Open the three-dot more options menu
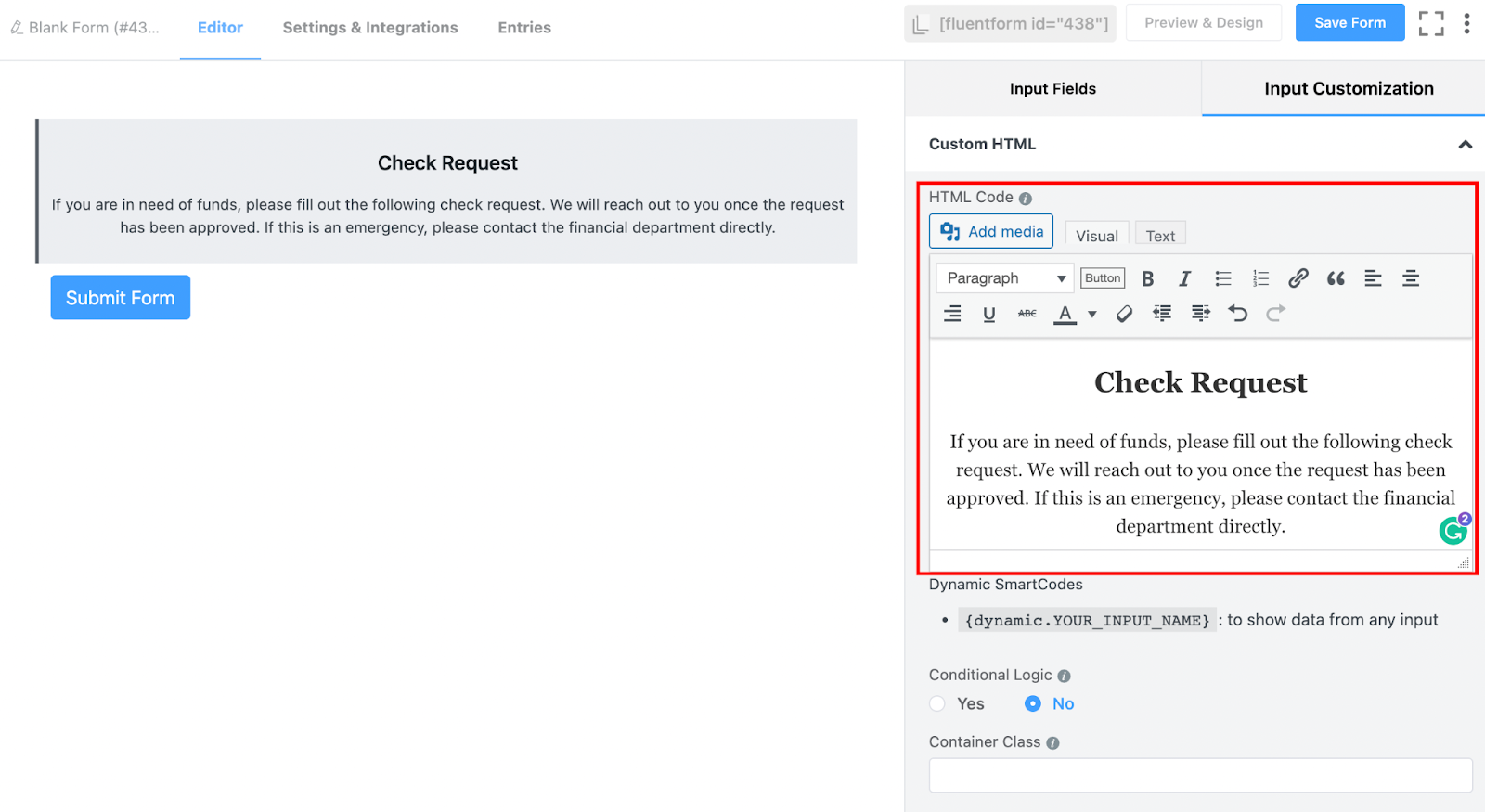The width and height of the screenshot is (1485, 812). 1466,23
